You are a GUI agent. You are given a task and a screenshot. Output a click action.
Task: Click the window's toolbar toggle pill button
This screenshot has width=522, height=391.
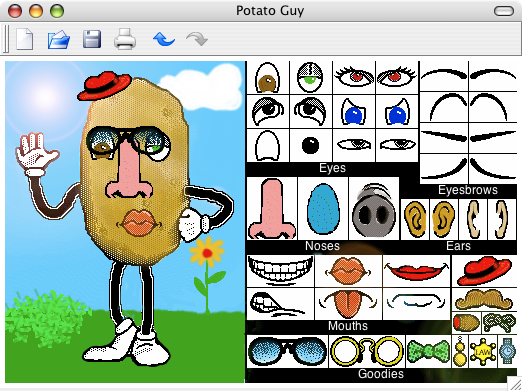pos(504,11)
